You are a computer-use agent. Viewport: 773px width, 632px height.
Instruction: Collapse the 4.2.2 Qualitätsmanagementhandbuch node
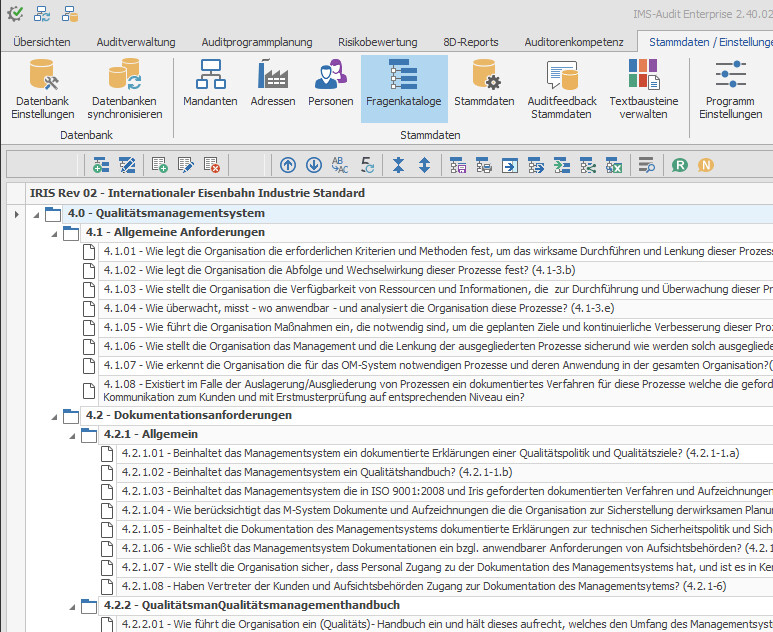pyautogui.click(x=72, y=607)
